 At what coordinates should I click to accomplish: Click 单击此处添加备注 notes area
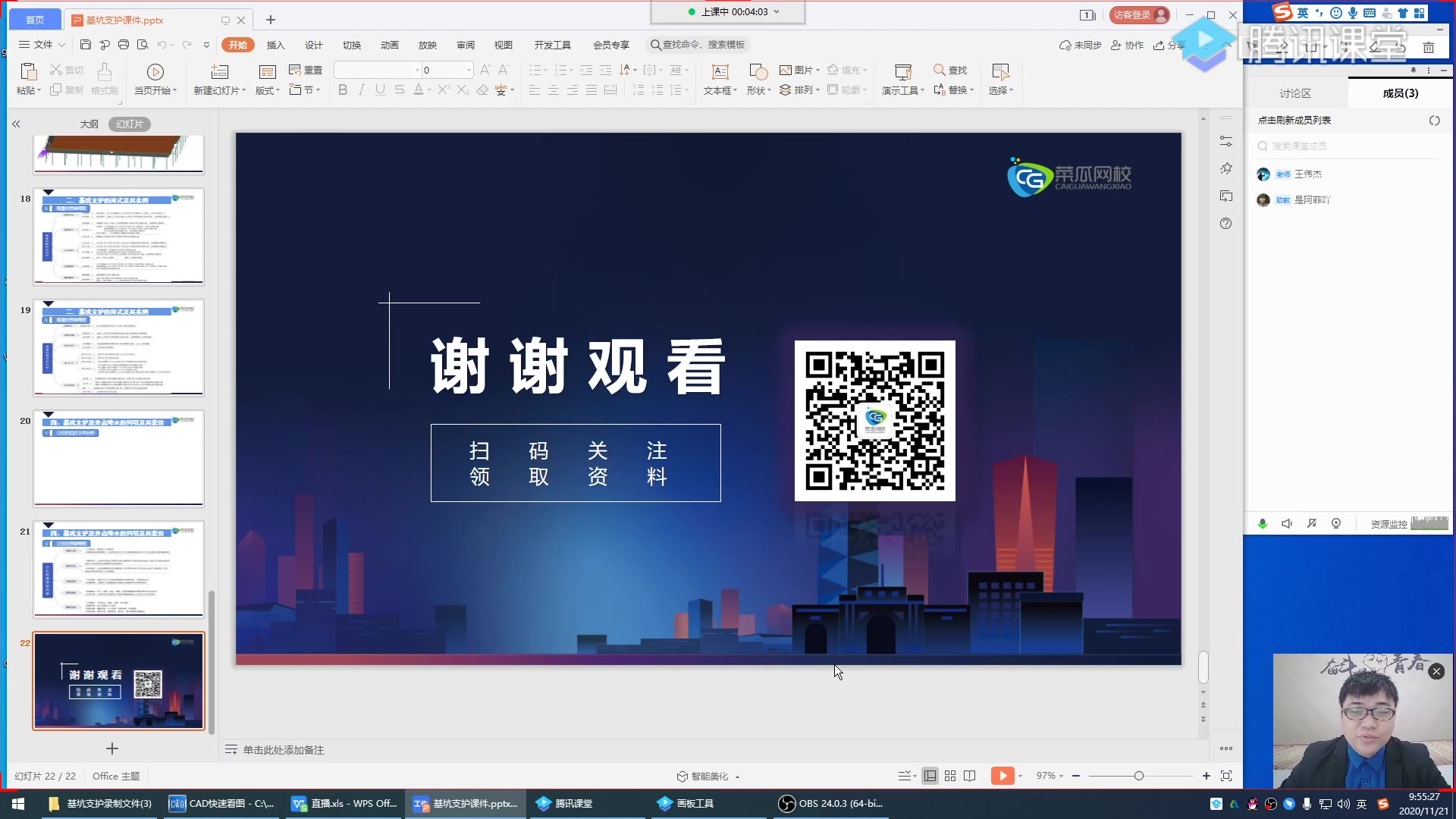coord(284,750)
